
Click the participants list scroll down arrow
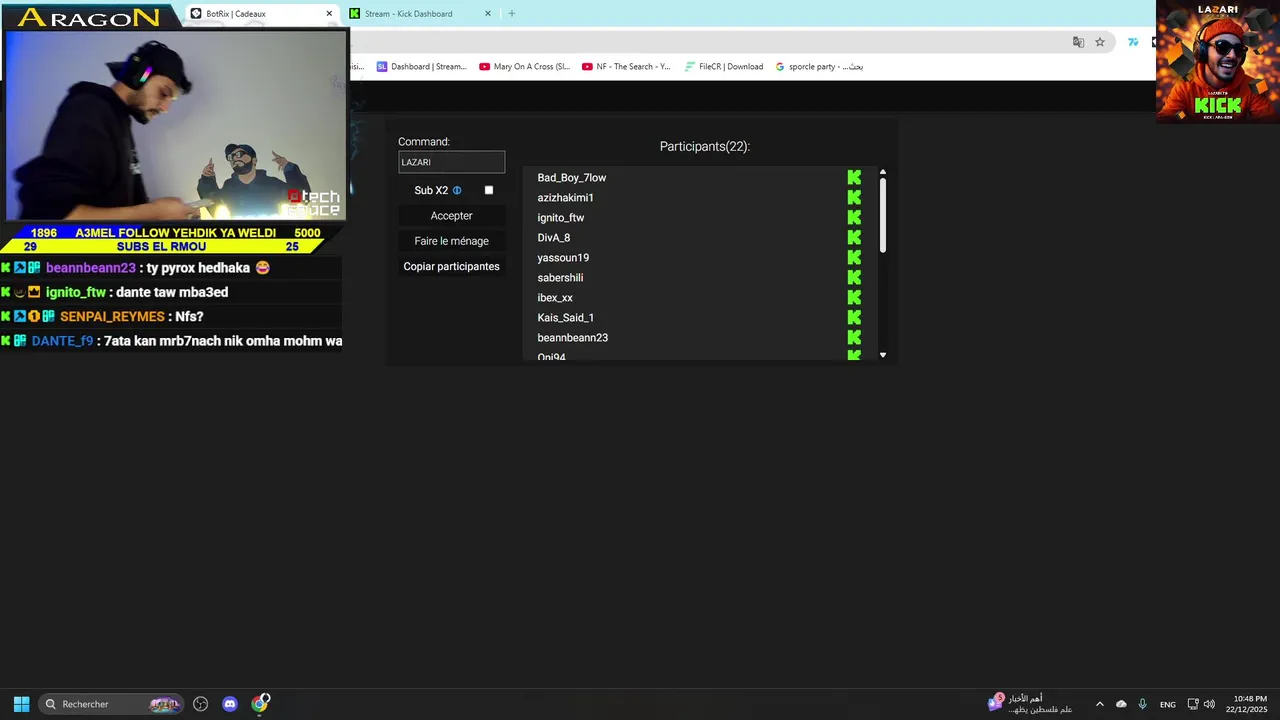883,355
